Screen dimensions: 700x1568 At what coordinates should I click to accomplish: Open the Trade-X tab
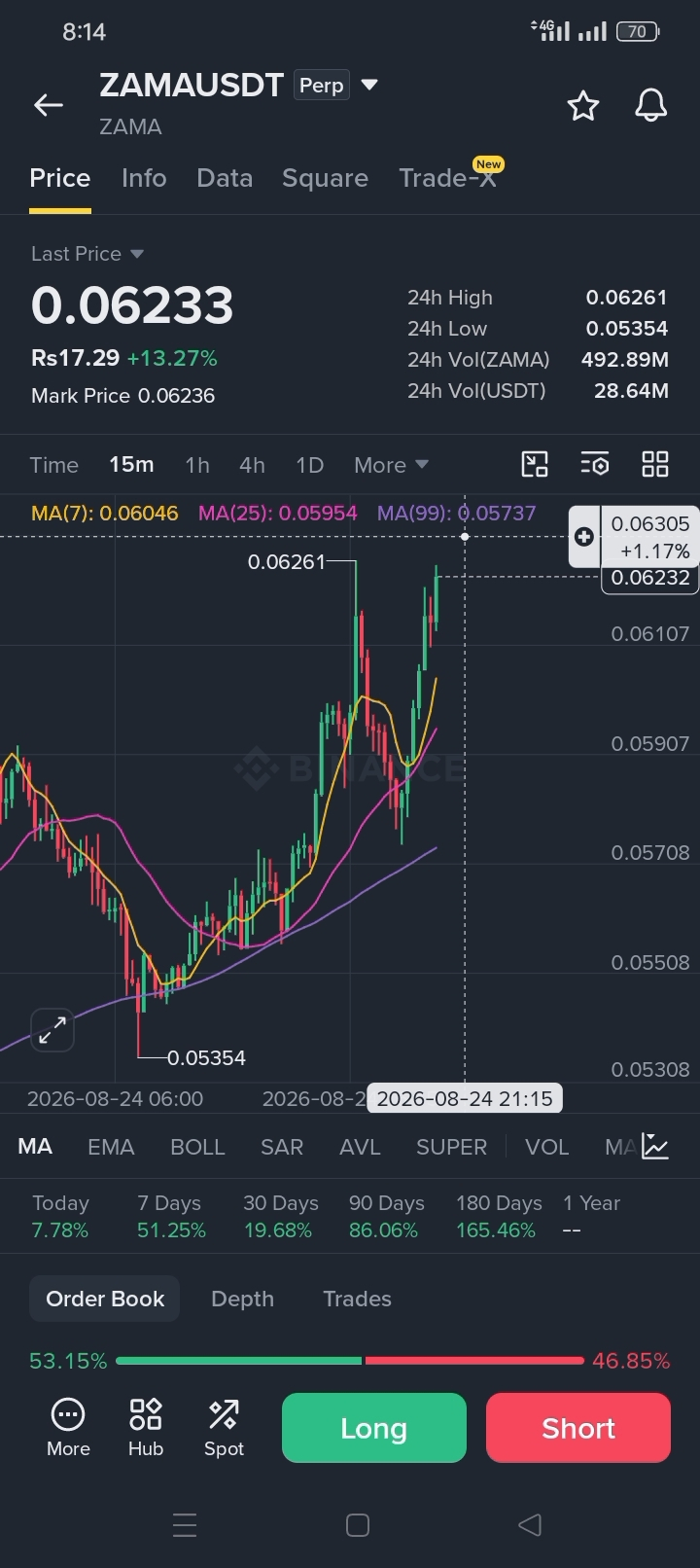pyautogui.click(x=448, y=178)
